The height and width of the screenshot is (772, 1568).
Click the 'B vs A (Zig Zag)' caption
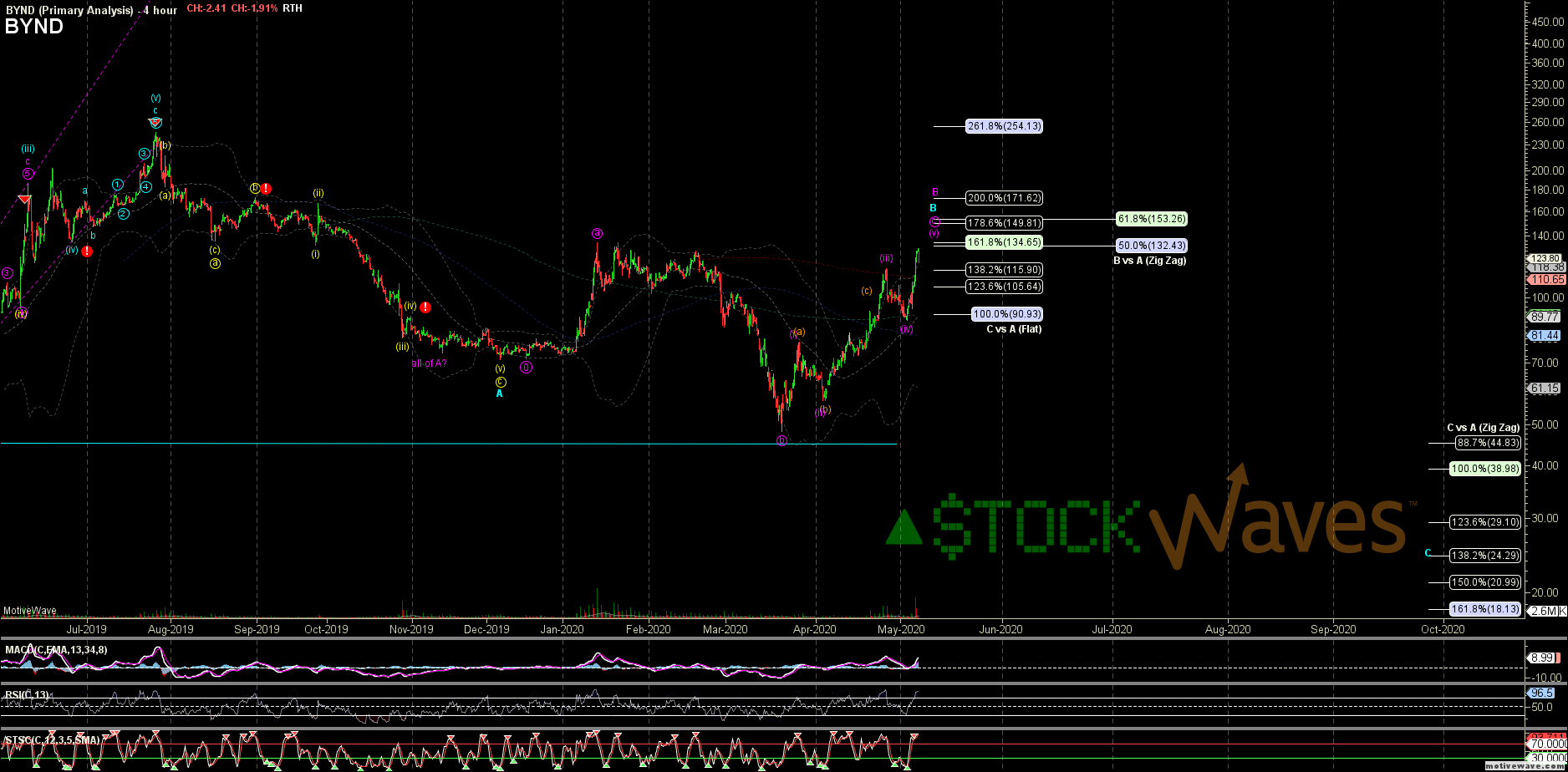(1149, 261)
